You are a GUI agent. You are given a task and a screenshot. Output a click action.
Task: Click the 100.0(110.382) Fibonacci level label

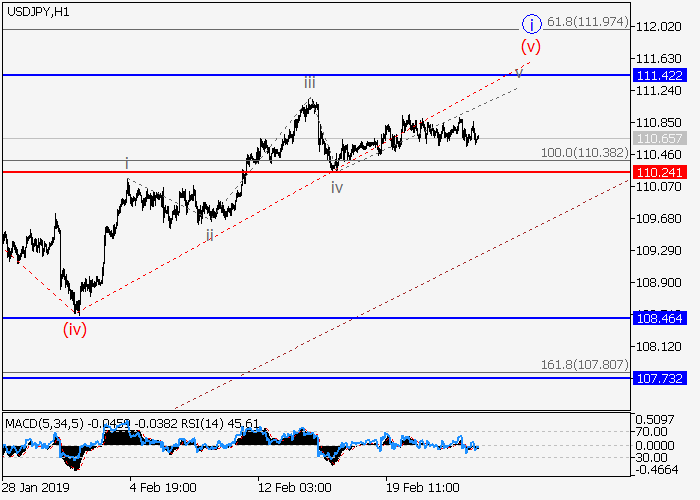584,153
